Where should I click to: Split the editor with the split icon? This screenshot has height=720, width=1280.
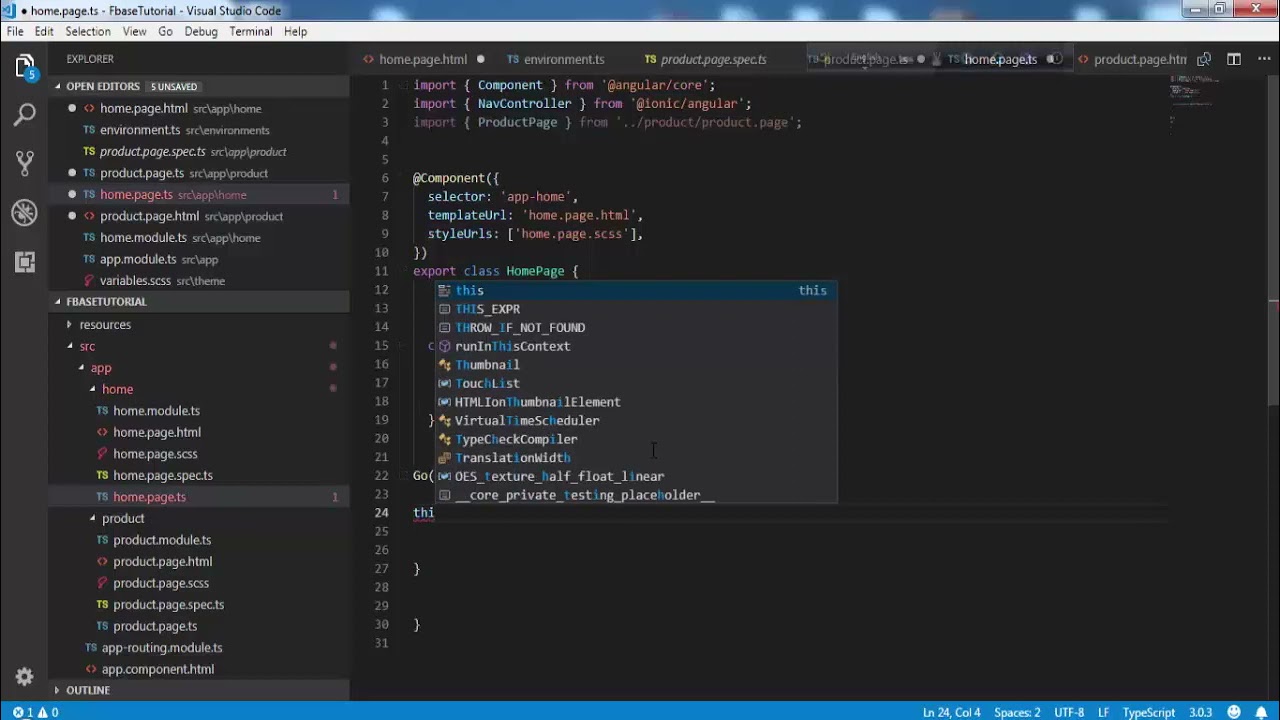click(1234, 59)
